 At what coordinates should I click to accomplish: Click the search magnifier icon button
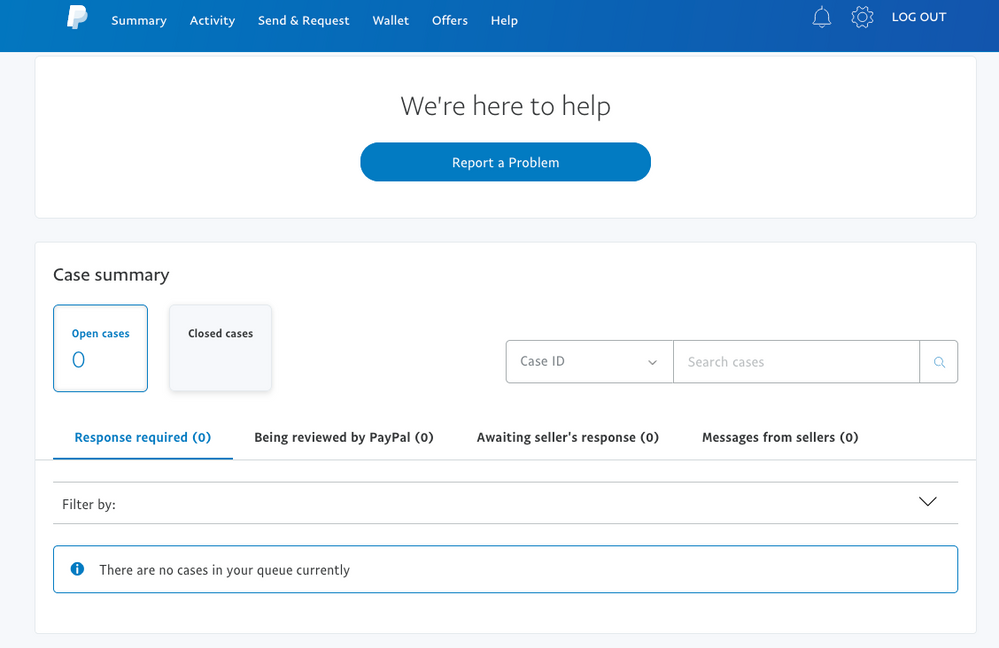938,362
